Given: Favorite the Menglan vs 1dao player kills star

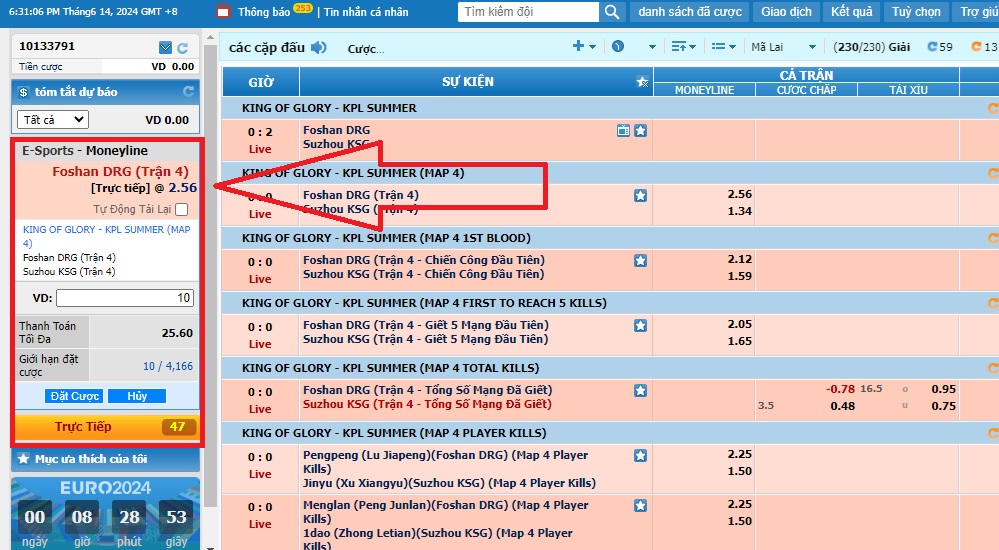Looking at the screenshot, I should [640, 505].
